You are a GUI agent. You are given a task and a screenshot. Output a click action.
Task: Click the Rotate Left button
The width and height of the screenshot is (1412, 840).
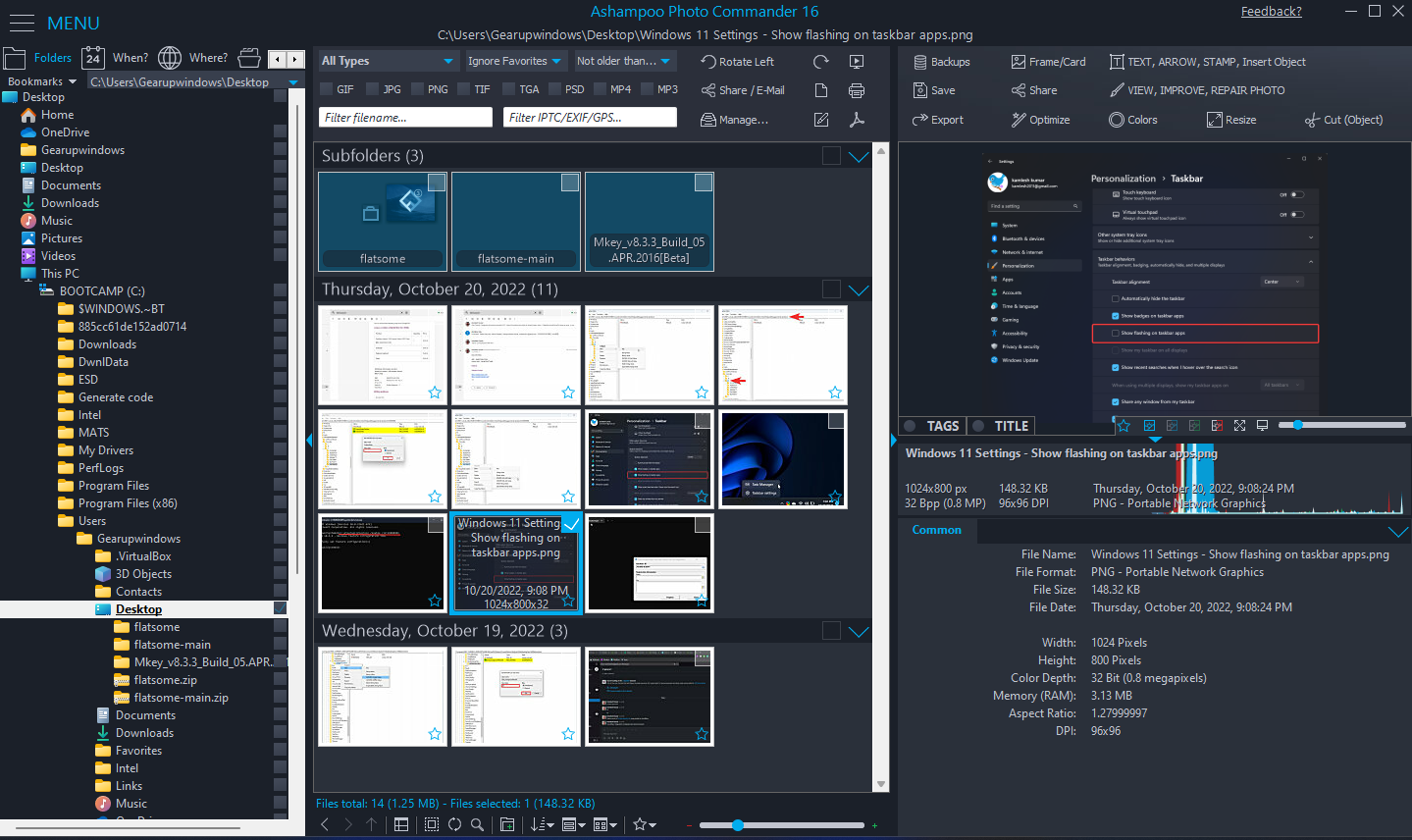[x=738, y=62]
